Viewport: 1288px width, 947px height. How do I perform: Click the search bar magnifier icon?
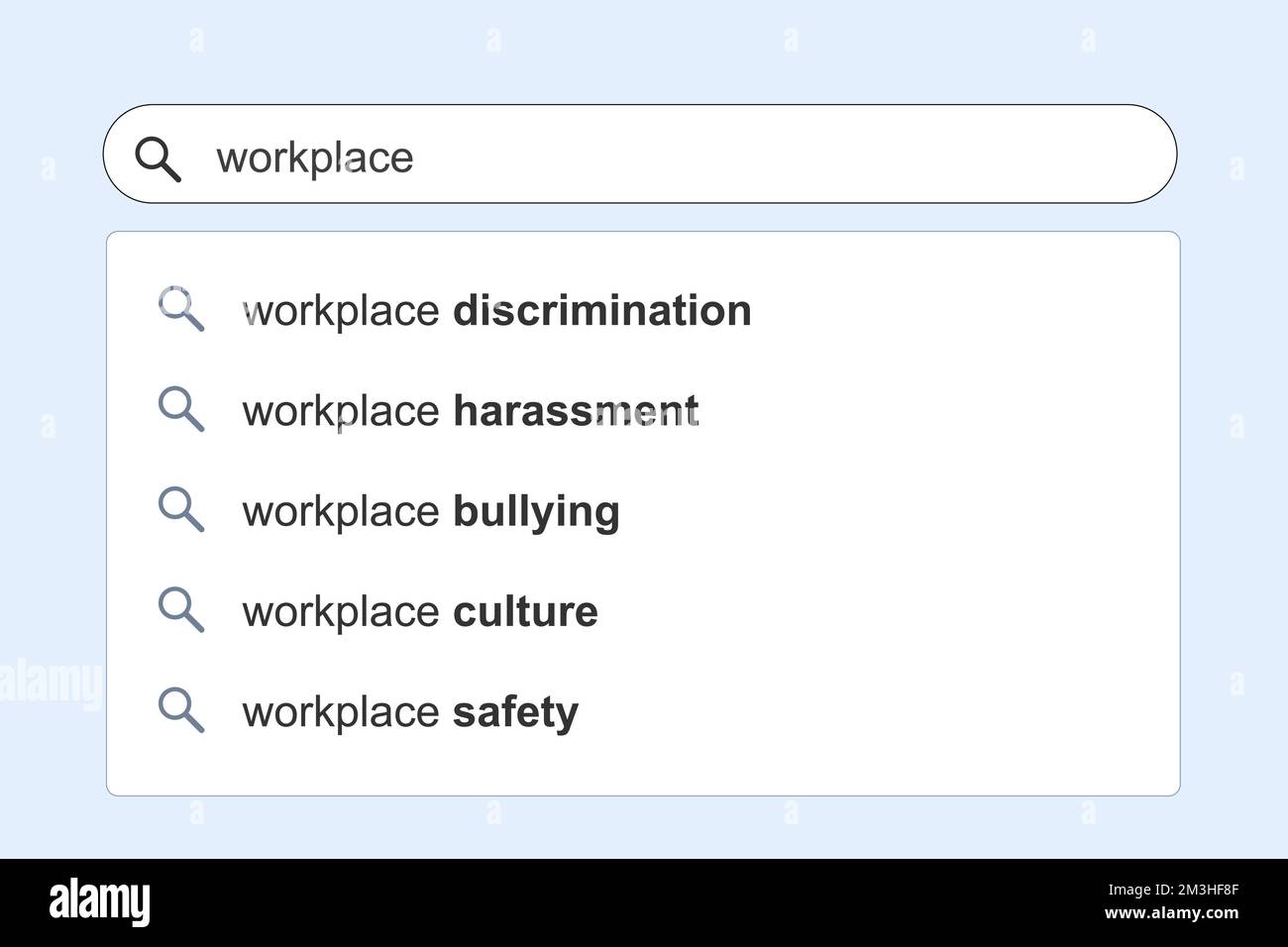(x=158, y=159)
